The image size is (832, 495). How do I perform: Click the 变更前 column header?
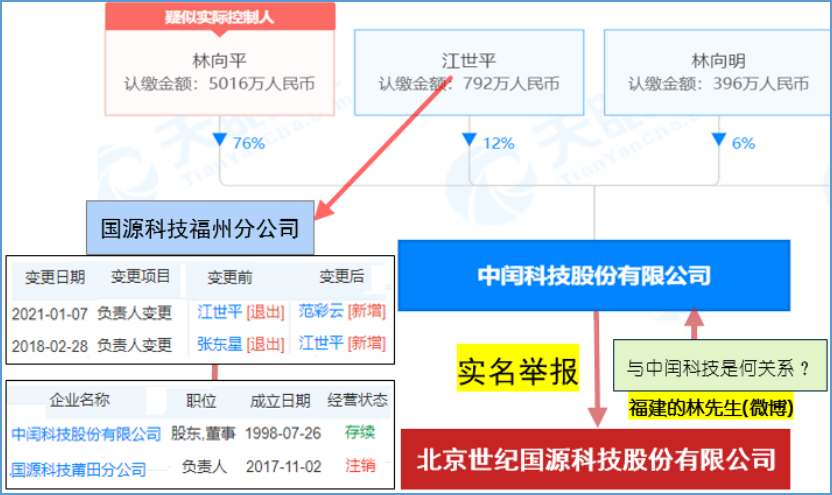pyautogui.click(x=230, y=277)
